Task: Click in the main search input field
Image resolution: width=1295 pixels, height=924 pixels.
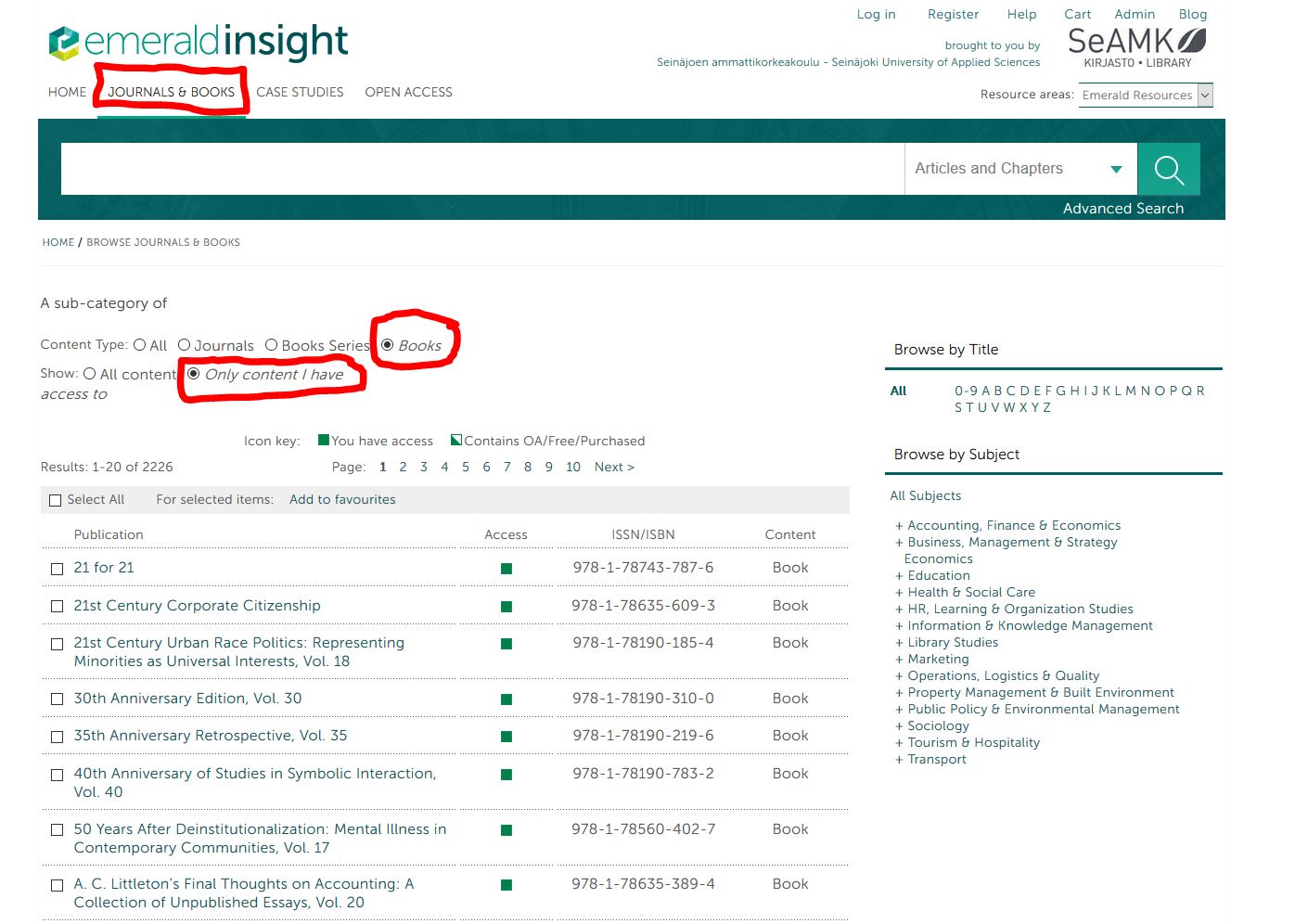Action: (482, 169)
